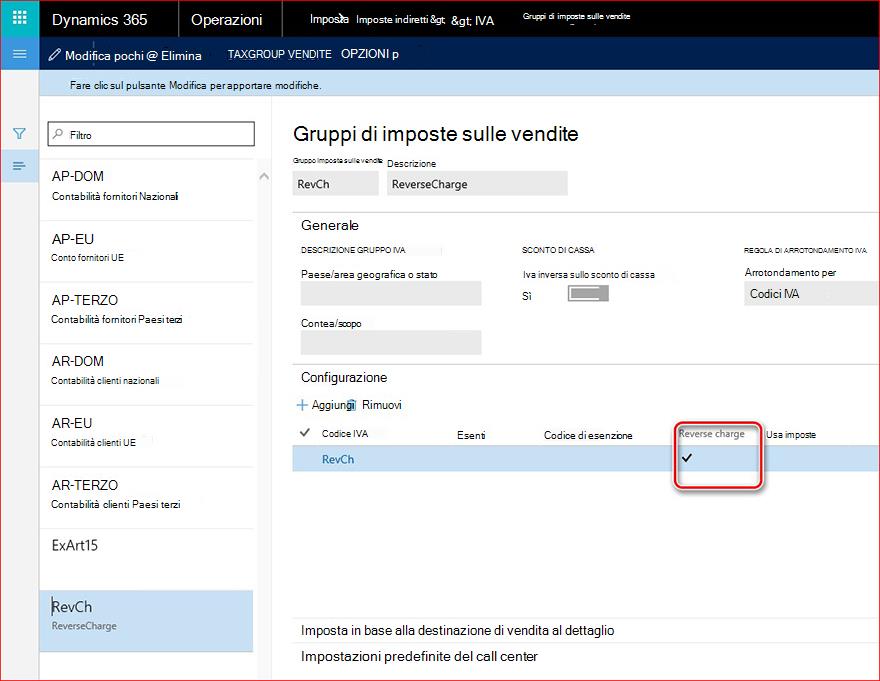
Task: Select the RevCh ReverseCharge list item
Action: click(146, 620)
